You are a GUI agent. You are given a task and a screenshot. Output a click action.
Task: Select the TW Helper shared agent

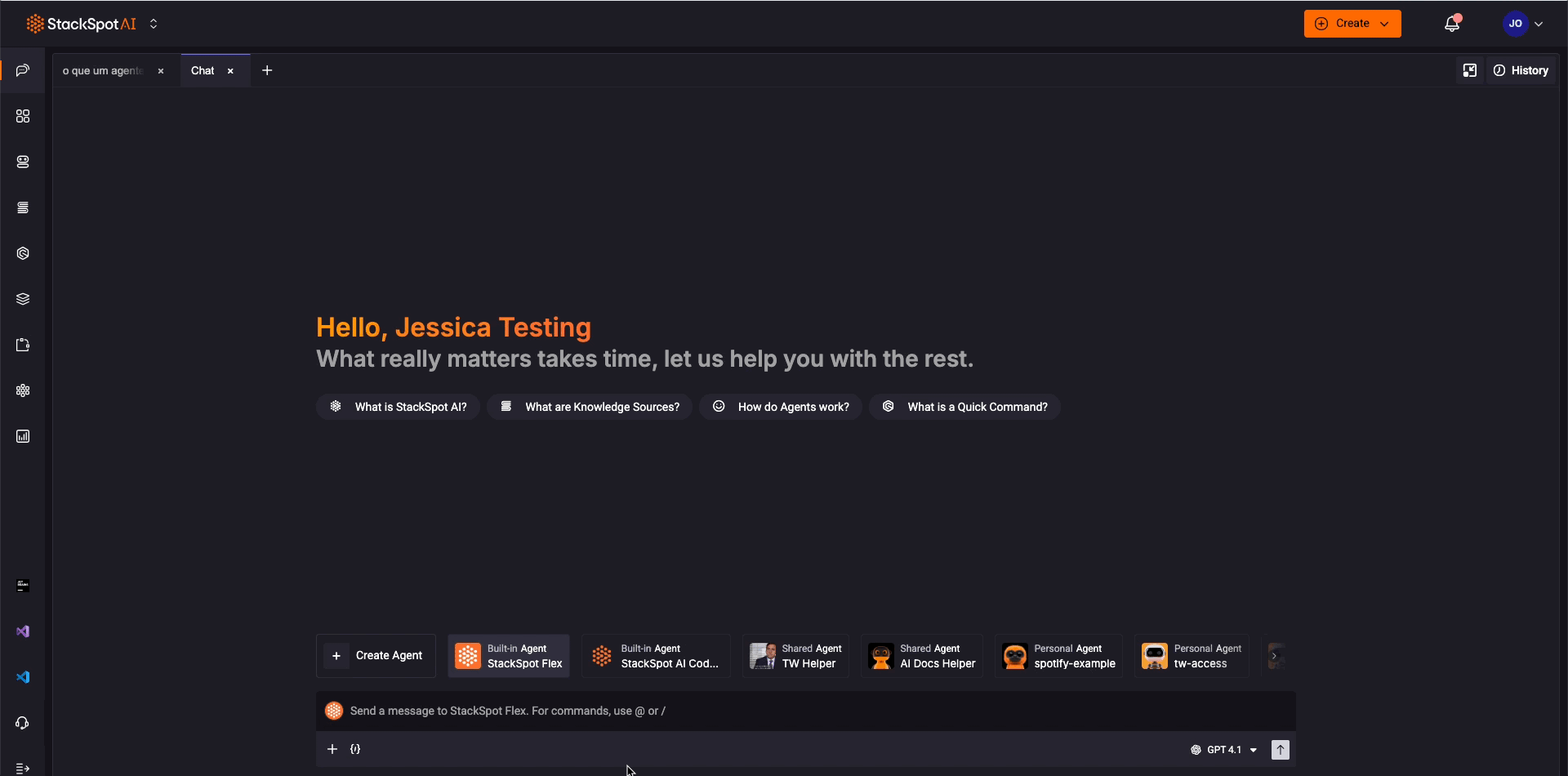[795, 656]
